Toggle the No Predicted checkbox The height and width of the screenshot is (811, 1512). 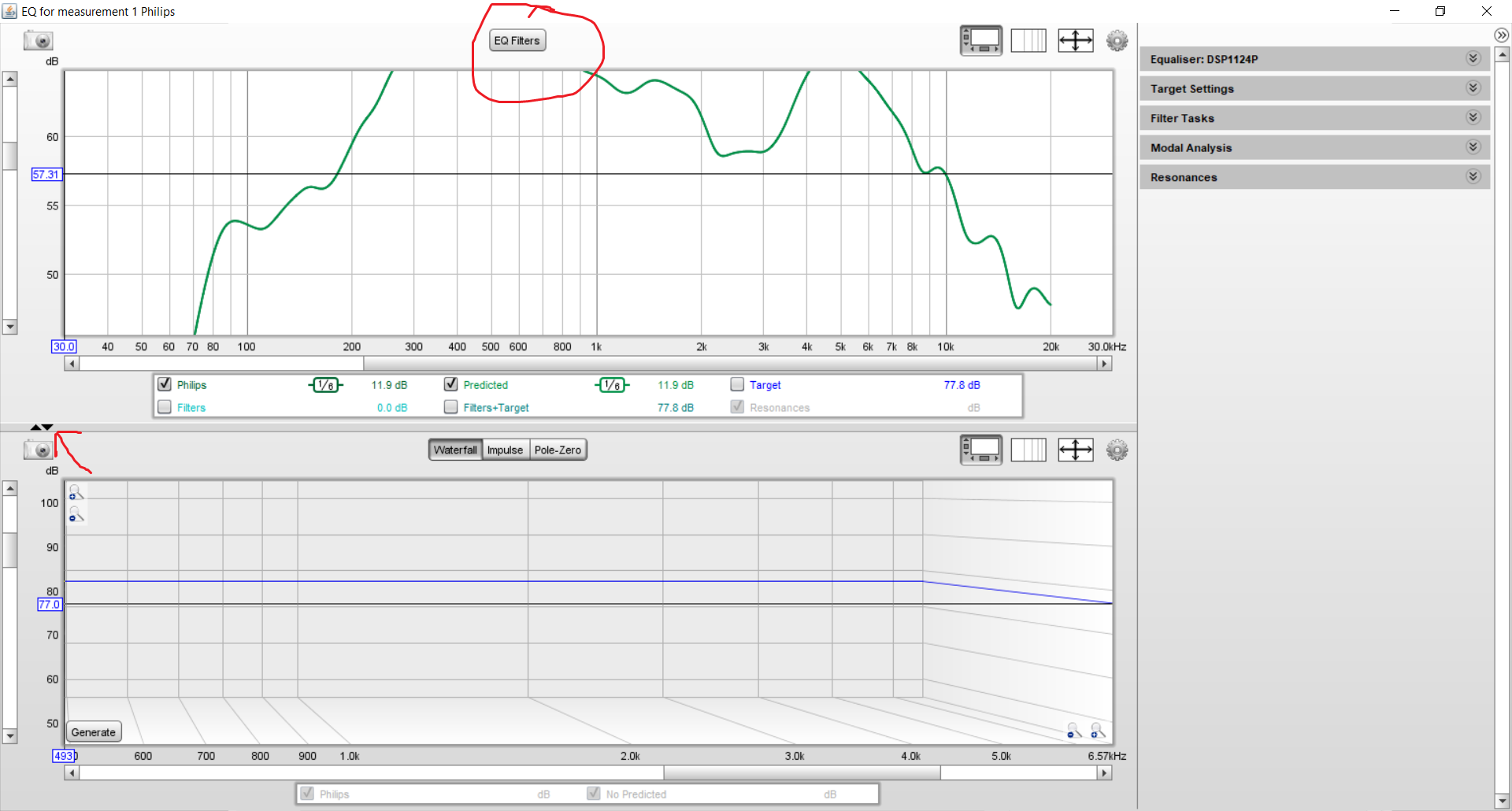click(x=594, y=794)
